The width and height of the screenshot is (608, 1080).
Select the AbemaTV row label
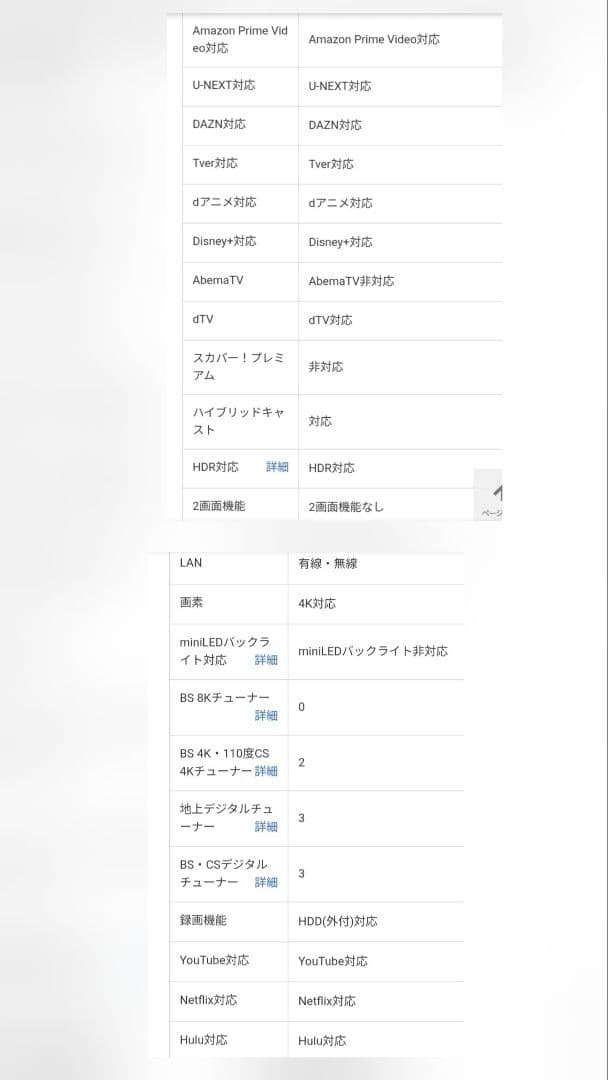pyautogui.click(x=218, y=280)
